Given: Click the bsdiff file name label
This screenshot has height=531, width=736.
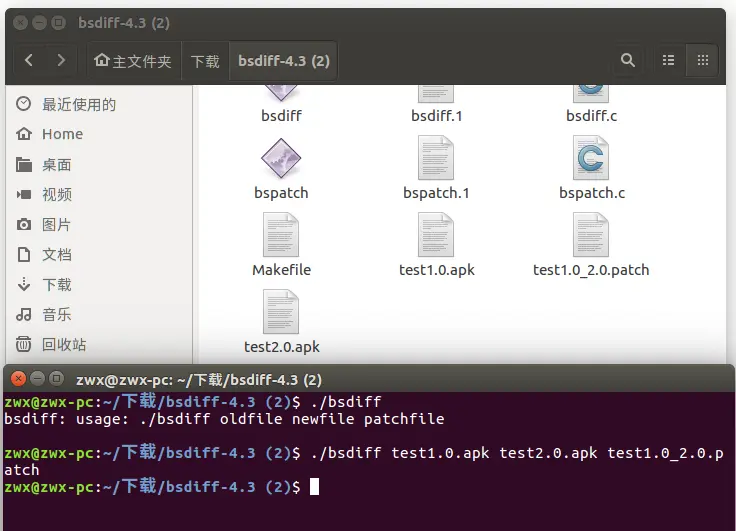Looking at the screenshot, I should (281, 115).
